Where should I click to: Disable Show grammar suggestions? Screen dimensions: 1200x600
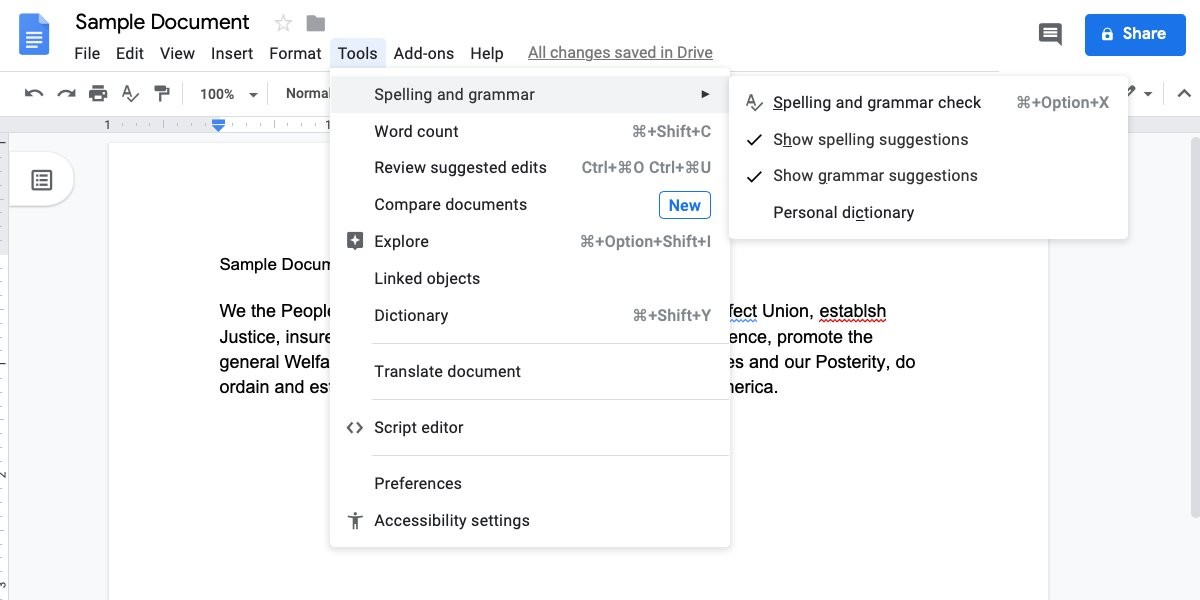pyautogui.click(x=875, y=175)
